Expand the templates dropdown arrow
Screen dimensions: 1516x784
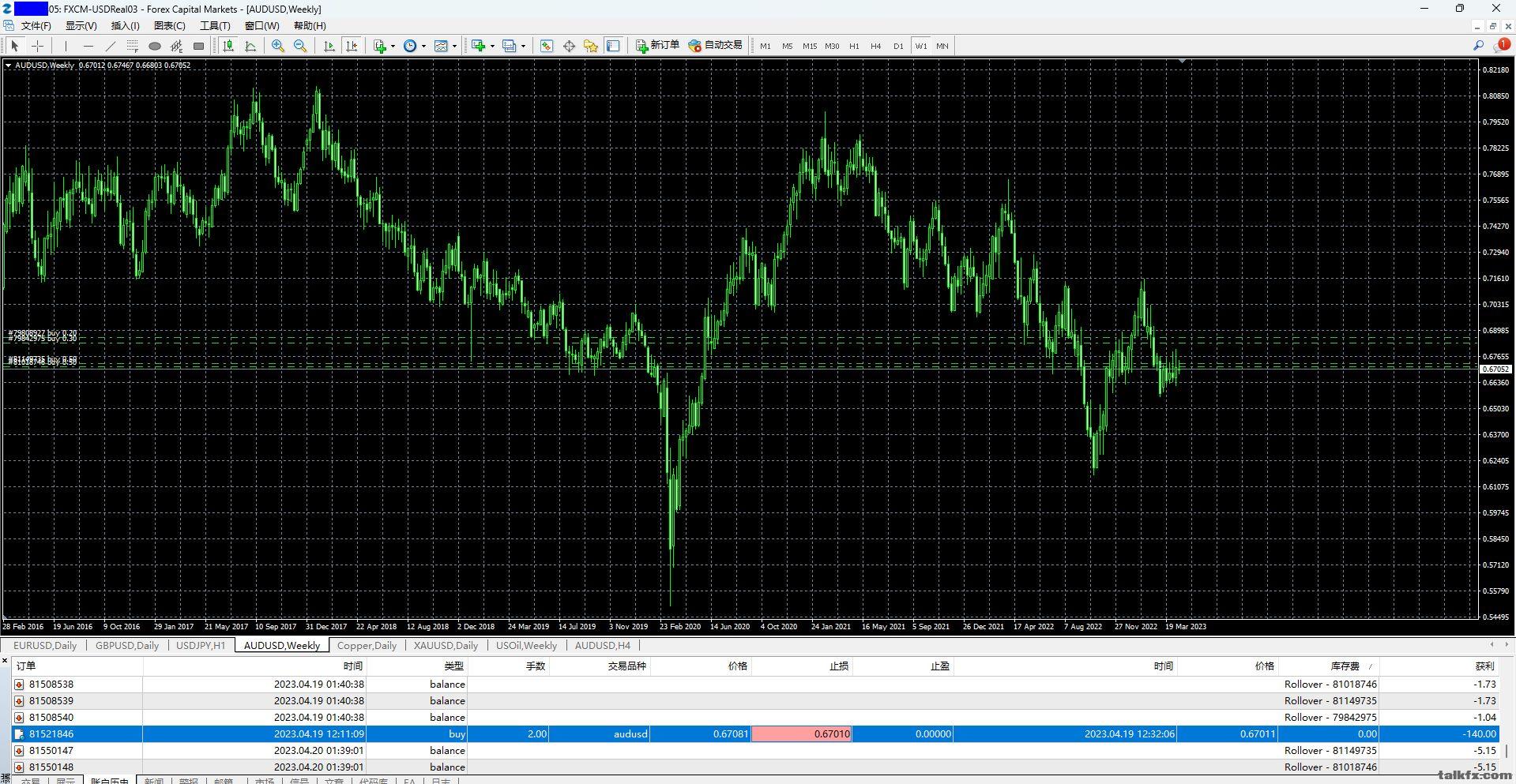[x=454, y=46]
